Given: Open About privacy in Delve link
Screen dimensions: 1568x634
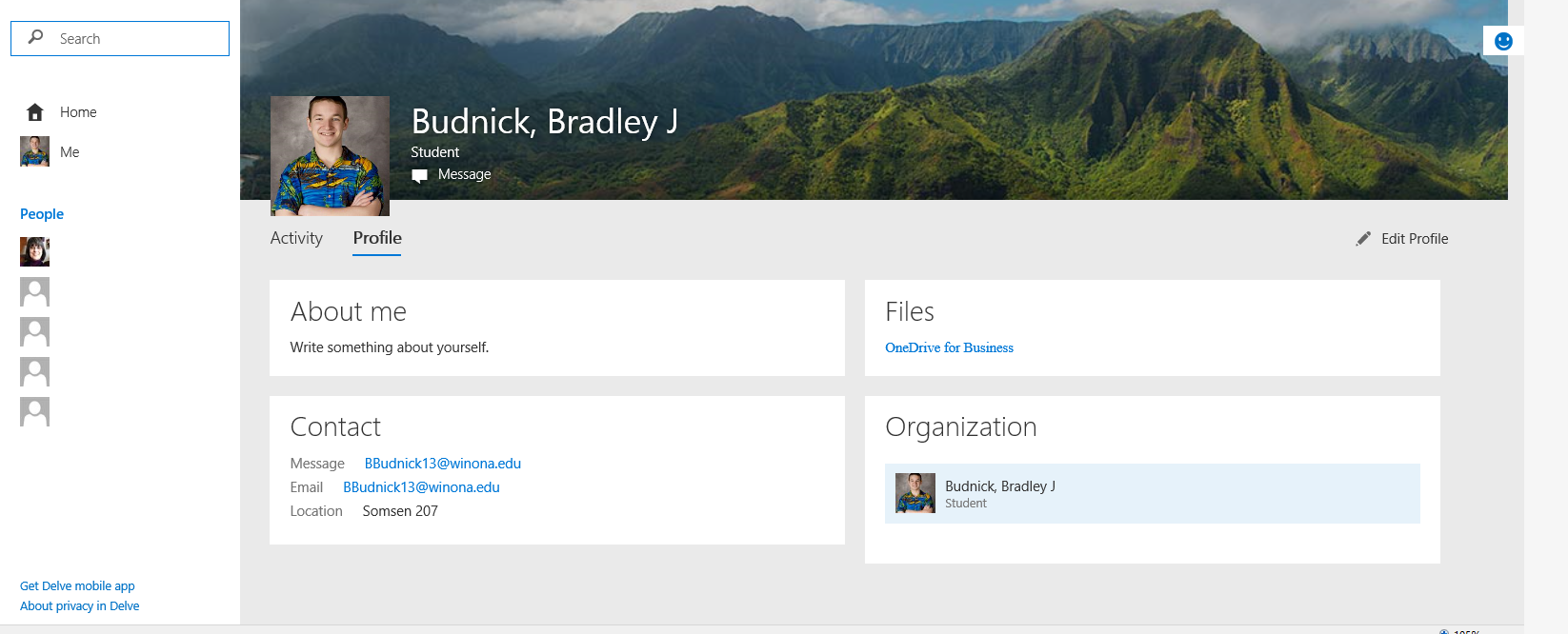Looking at the screenshot, I should point(79,606).
